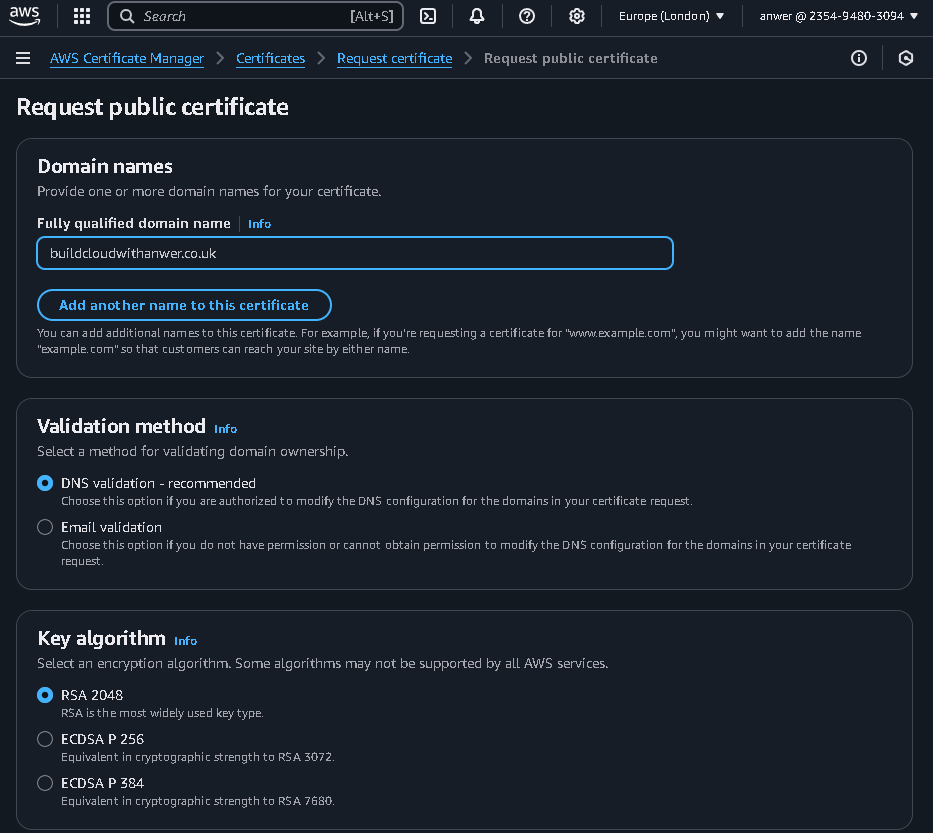Open the info panel circle icon

(859, 58)
